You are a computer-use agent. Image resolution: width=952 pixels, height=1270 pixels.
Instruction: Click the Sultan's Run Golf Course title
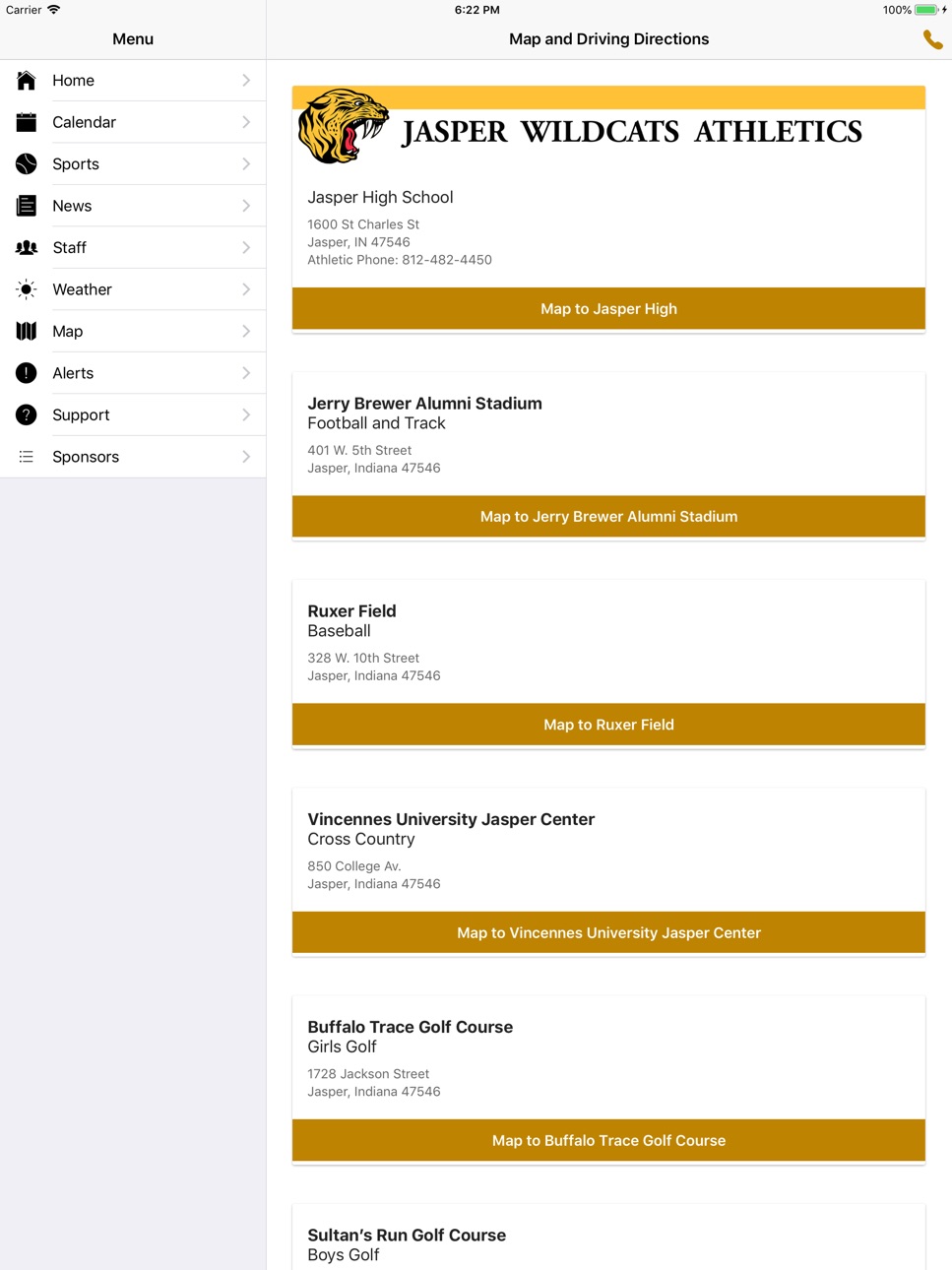pyautogui.click(x=407, y=1236)
